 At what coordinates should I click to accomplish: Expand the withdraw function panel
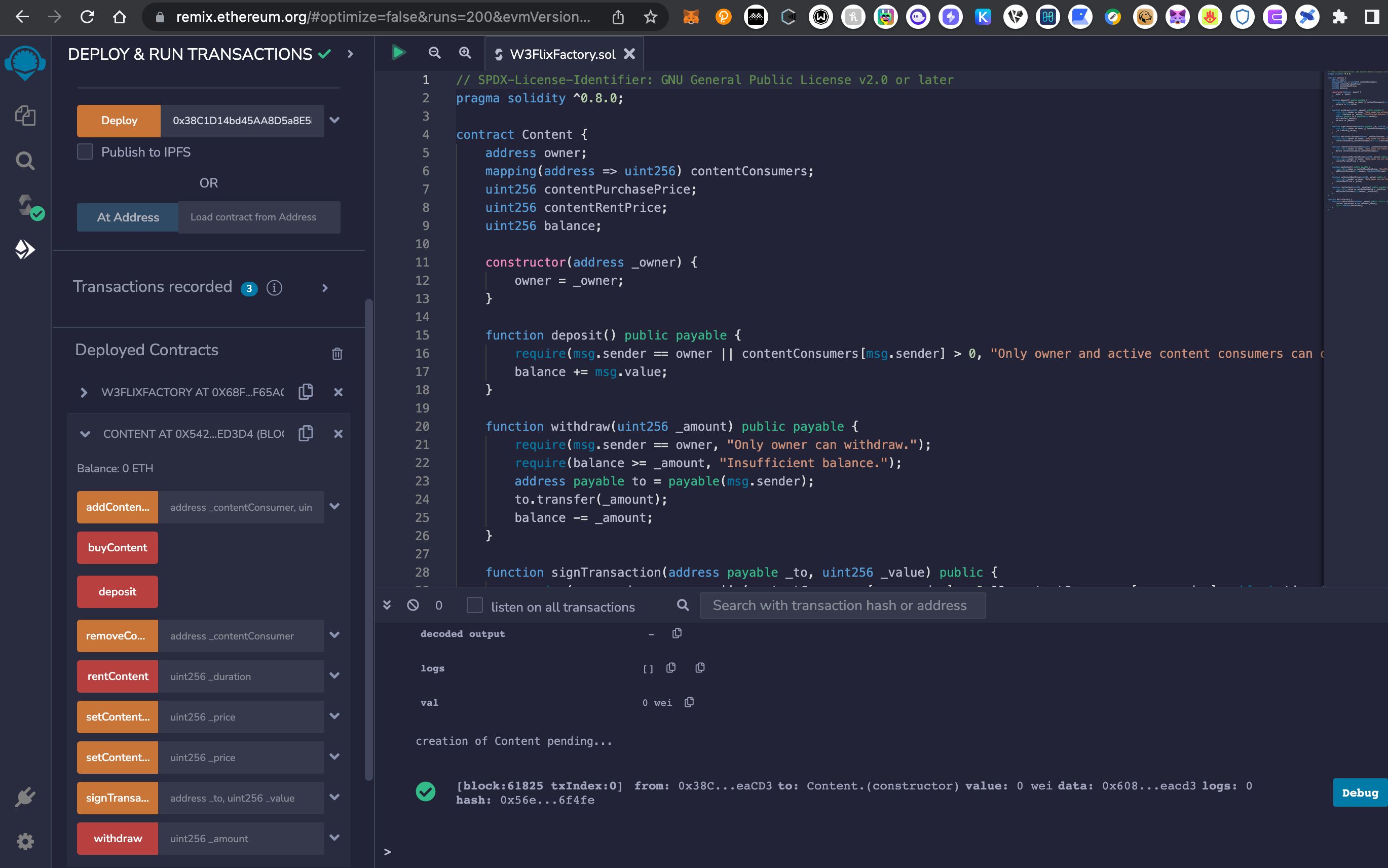335,838
